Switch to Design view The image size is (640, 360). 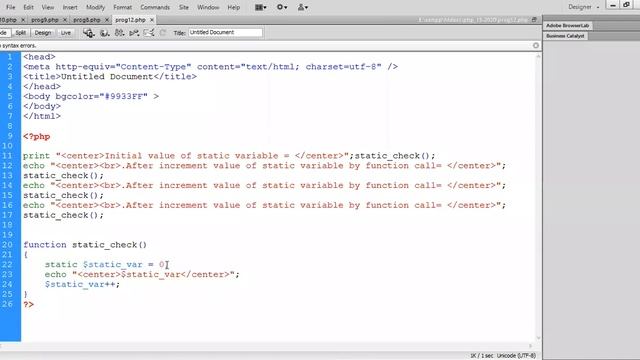click(x=42, y=33)
